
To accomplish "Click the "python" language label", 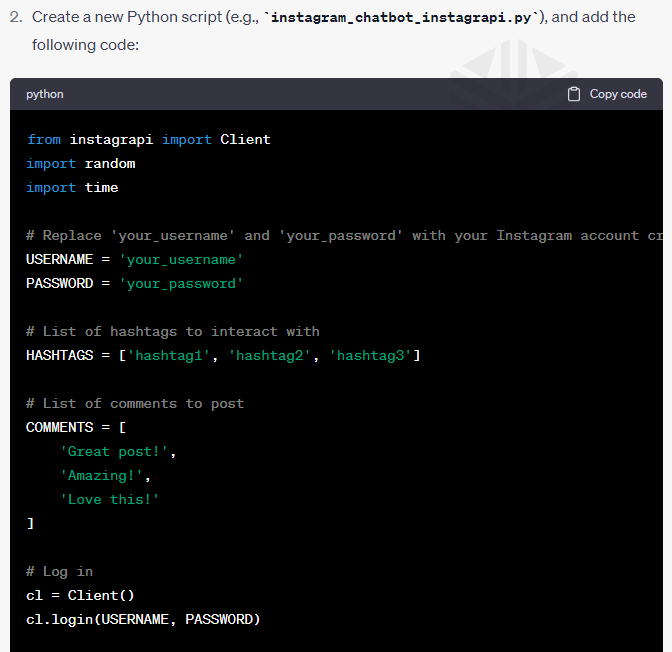I will 45,94.
